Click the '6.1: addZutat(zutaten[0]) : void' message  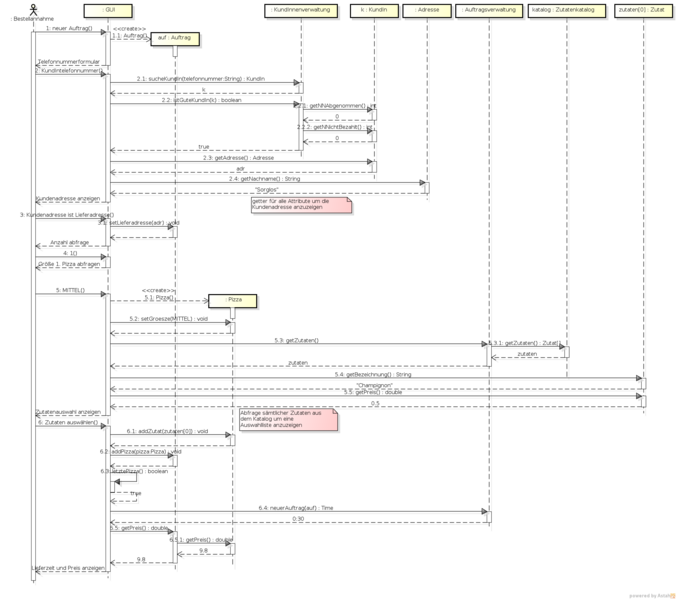tap(167, 431)
